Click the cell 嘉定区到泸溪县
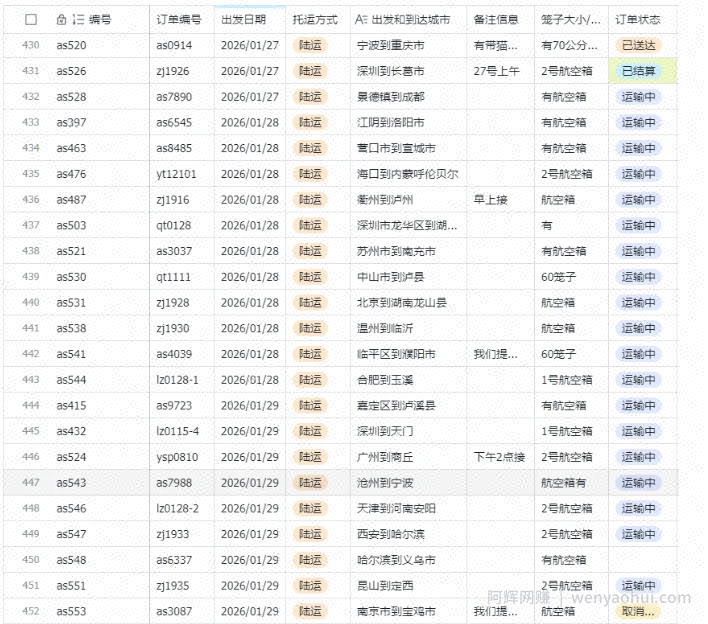708x624 pixels. 396,405
